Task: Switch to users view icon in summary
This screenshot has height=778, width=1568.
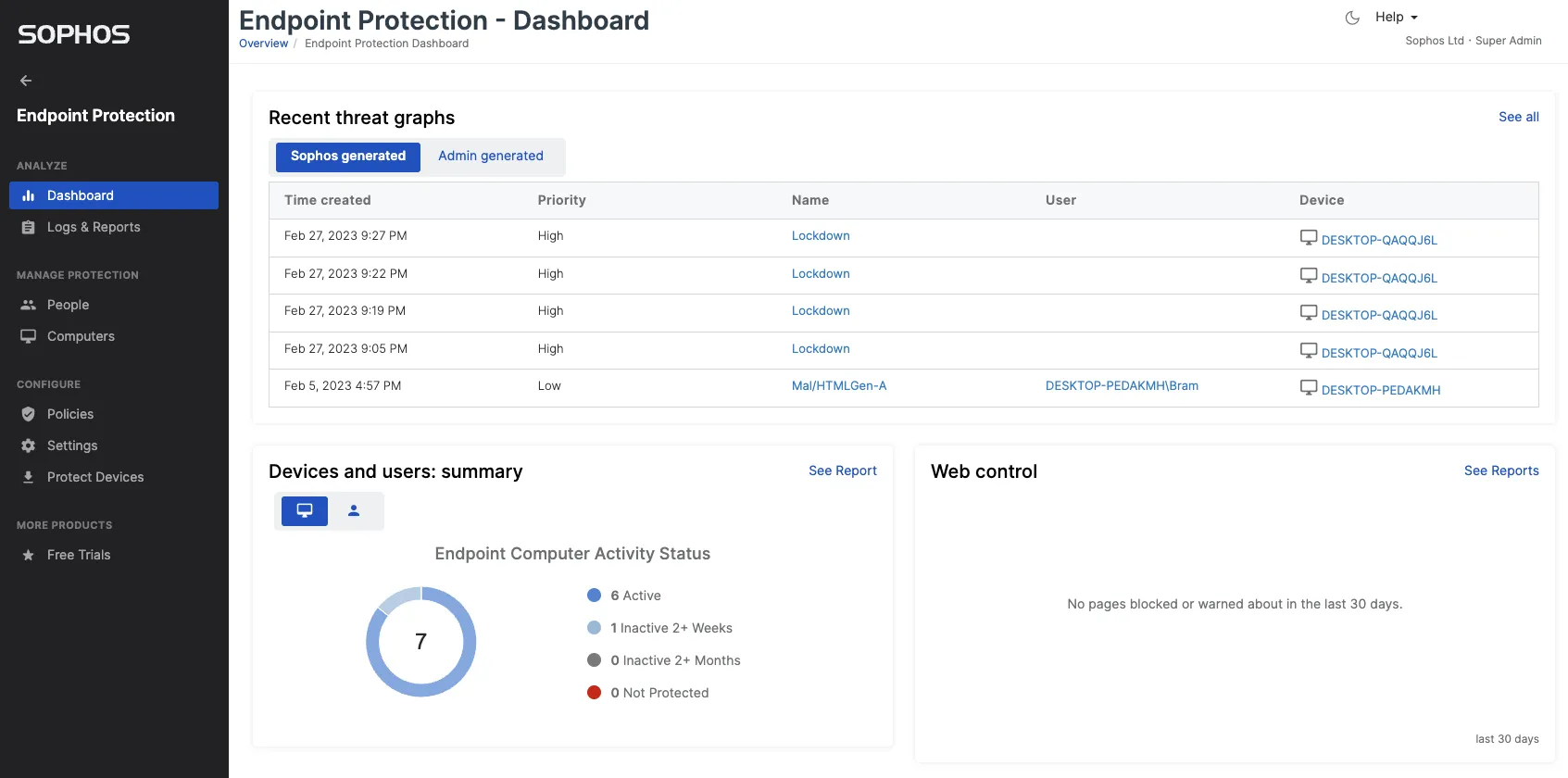Action: pyautogui.click(x=354, y=510)
